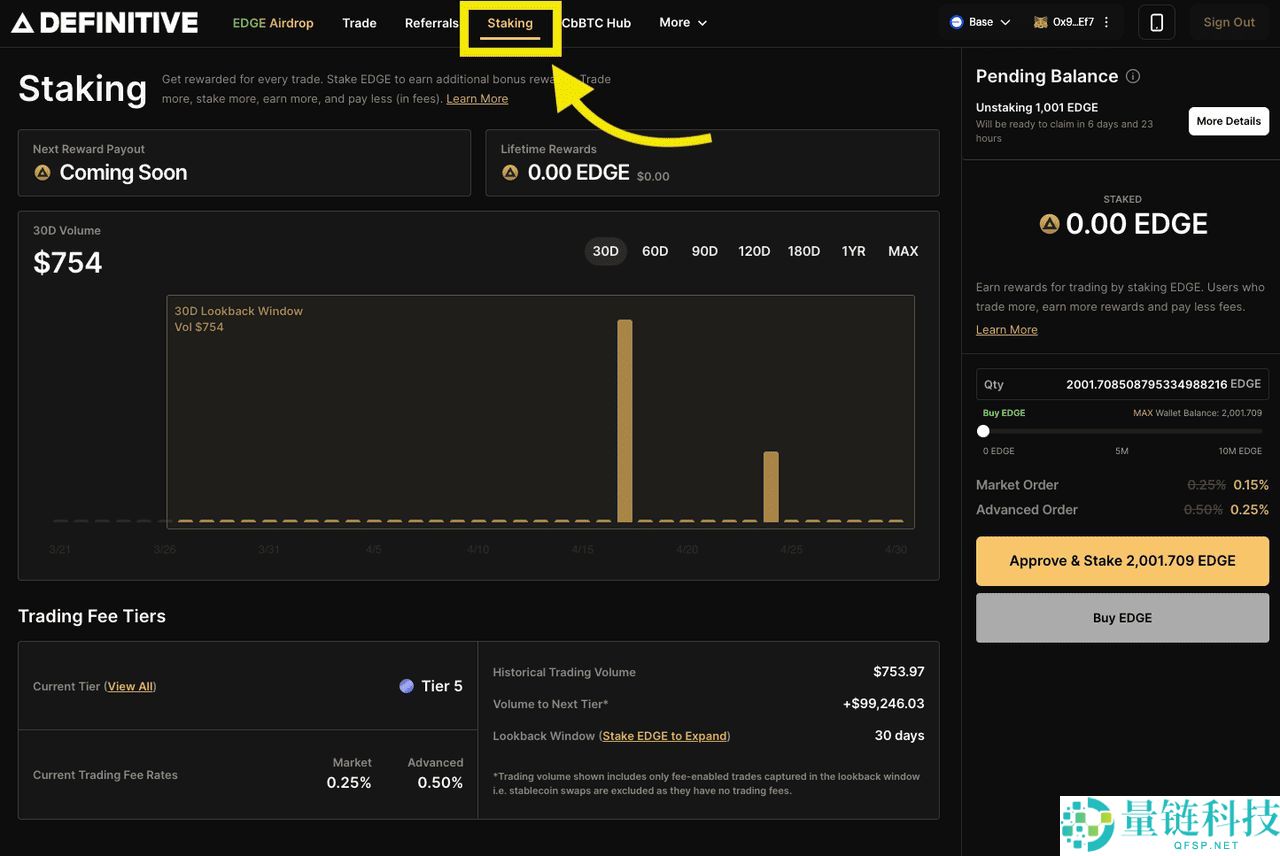Open the Stake EDGE to Expand link
The width and height of the screenshot is (1280, 856).
point(664,735)
